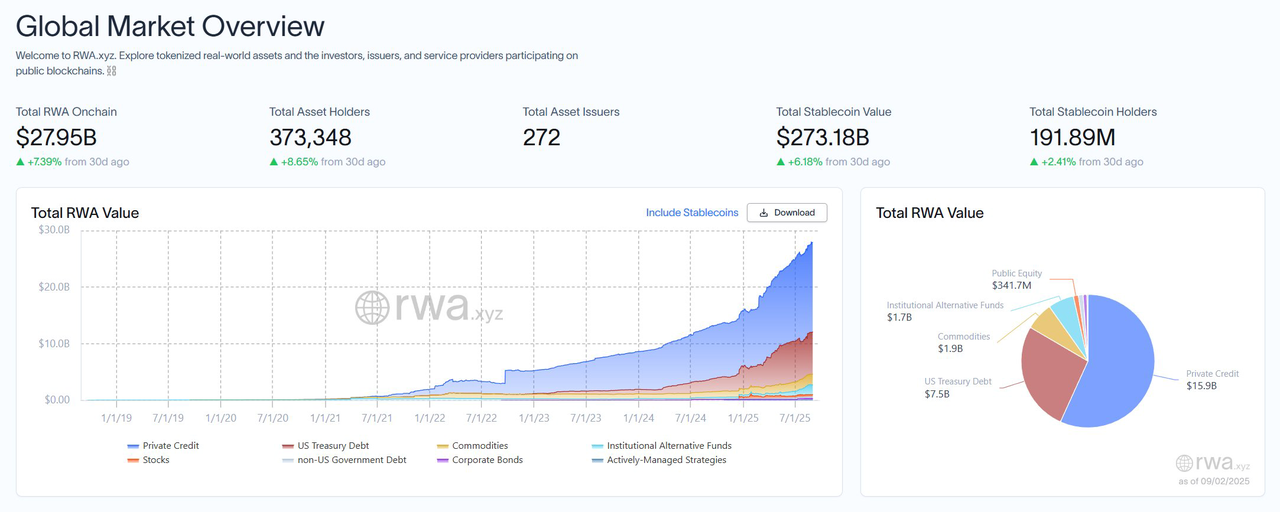Image resolution: width=1280 pixels, height=512 pixels.
Task: Click the green arrow under Total RWA Onchain
Action: [21, 162]
